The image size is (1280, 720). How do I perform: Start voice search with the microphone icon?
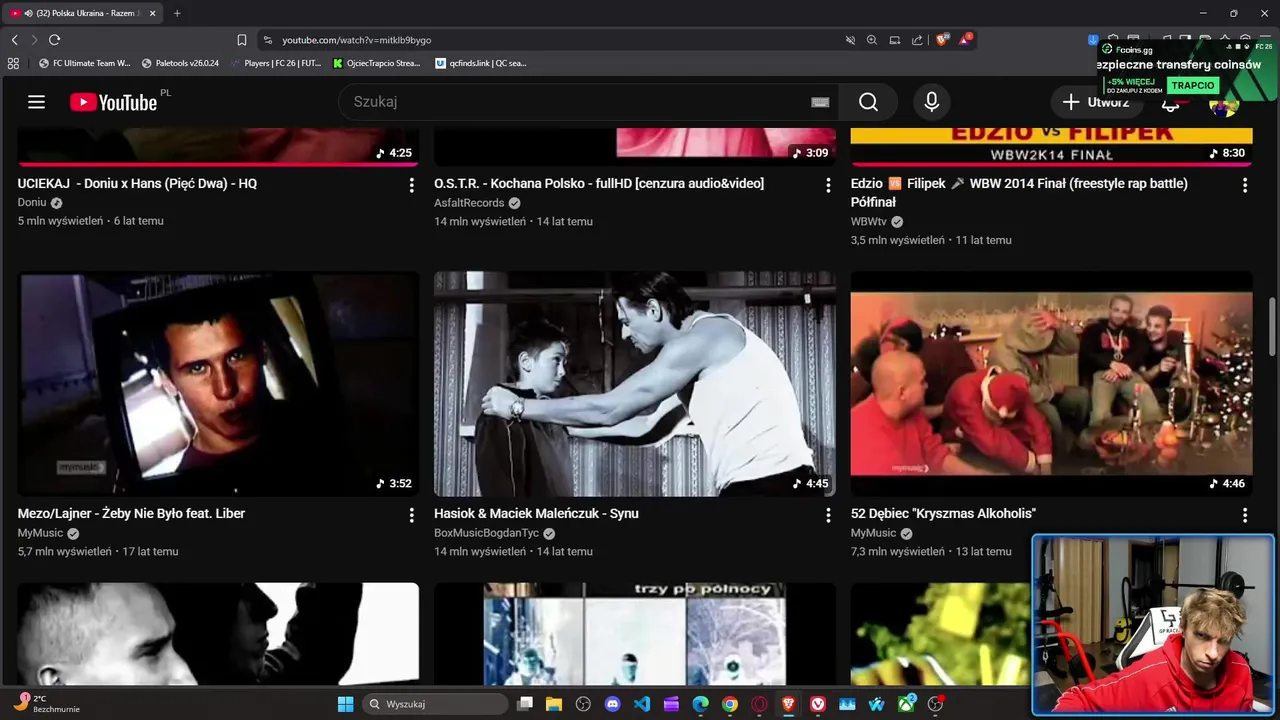tap(931, 102)
